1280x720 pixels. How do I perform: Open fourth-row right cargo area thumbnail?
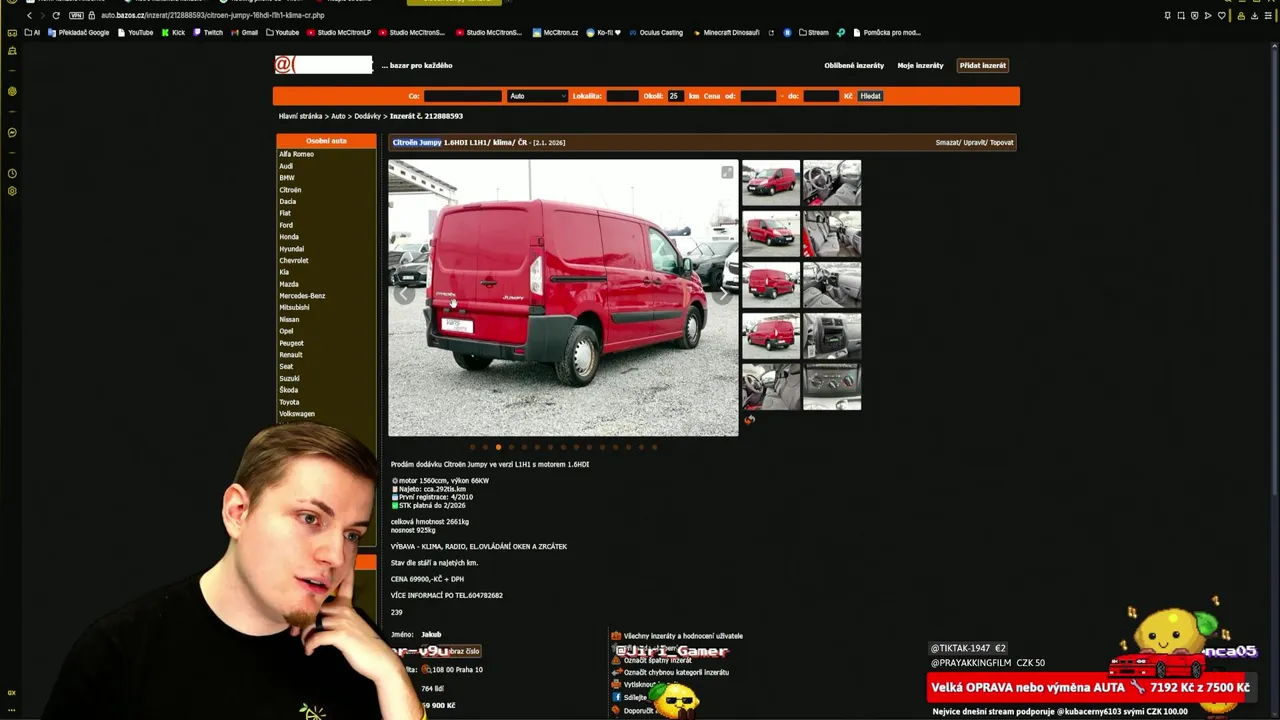coord(832,336)
